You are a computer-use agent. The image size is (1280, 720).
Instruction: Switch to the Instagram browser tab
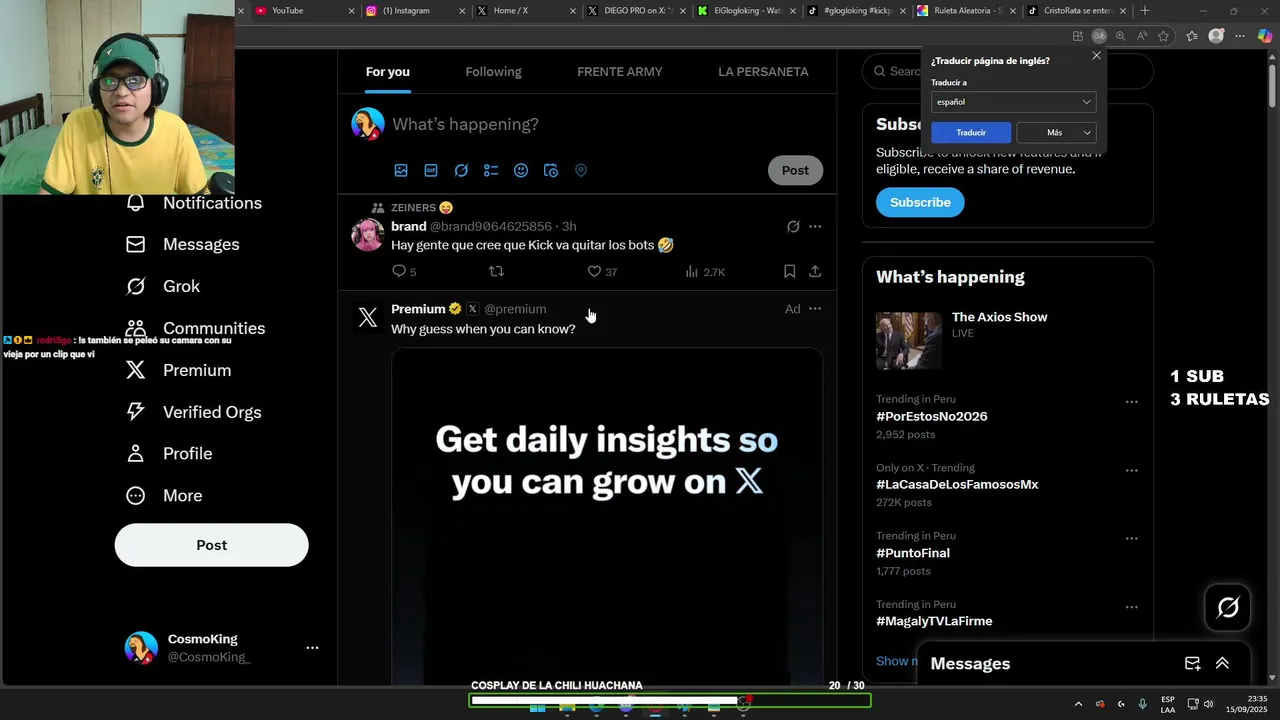click(414, 11)
